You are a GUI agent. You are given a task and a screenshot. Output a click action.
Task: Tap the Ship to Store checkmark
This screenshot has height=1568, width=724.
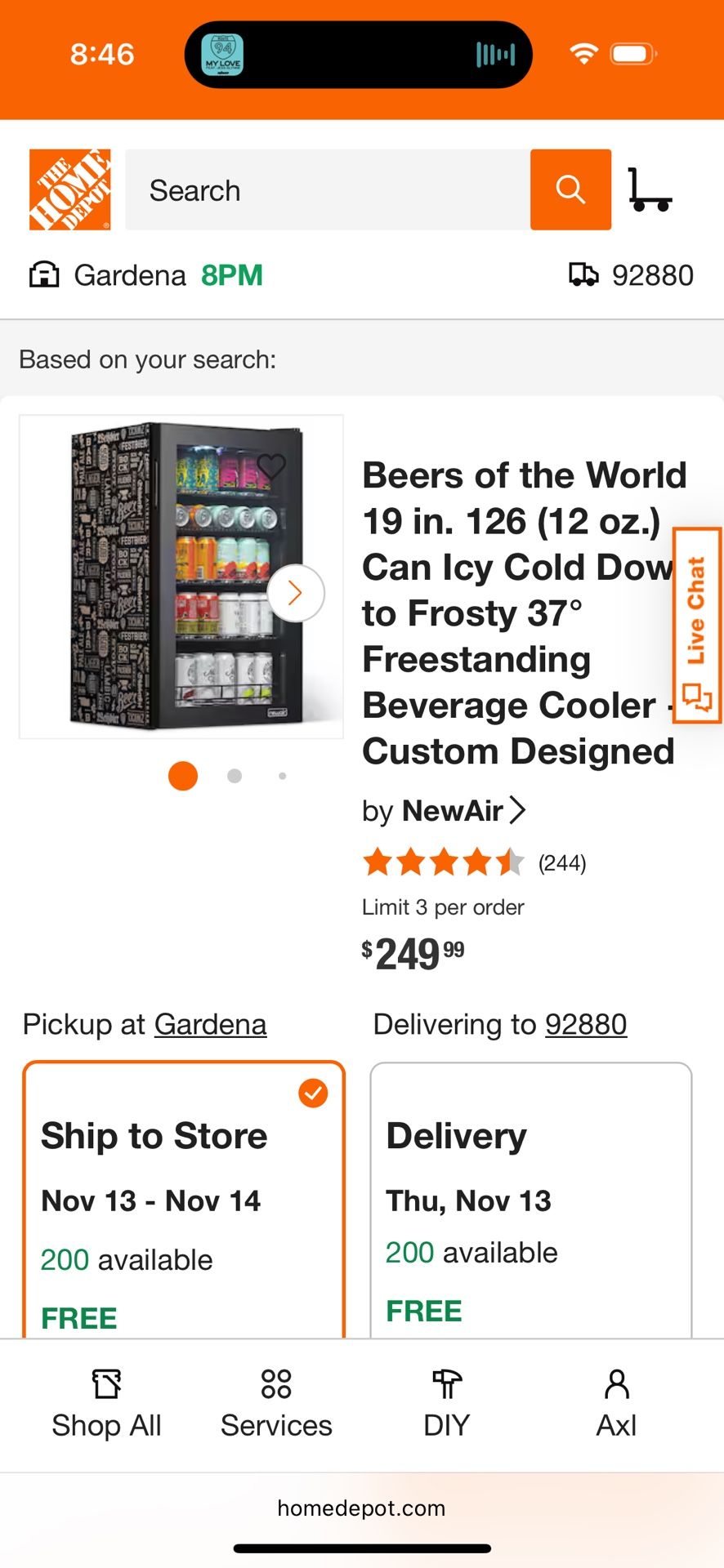point(312,1092)
